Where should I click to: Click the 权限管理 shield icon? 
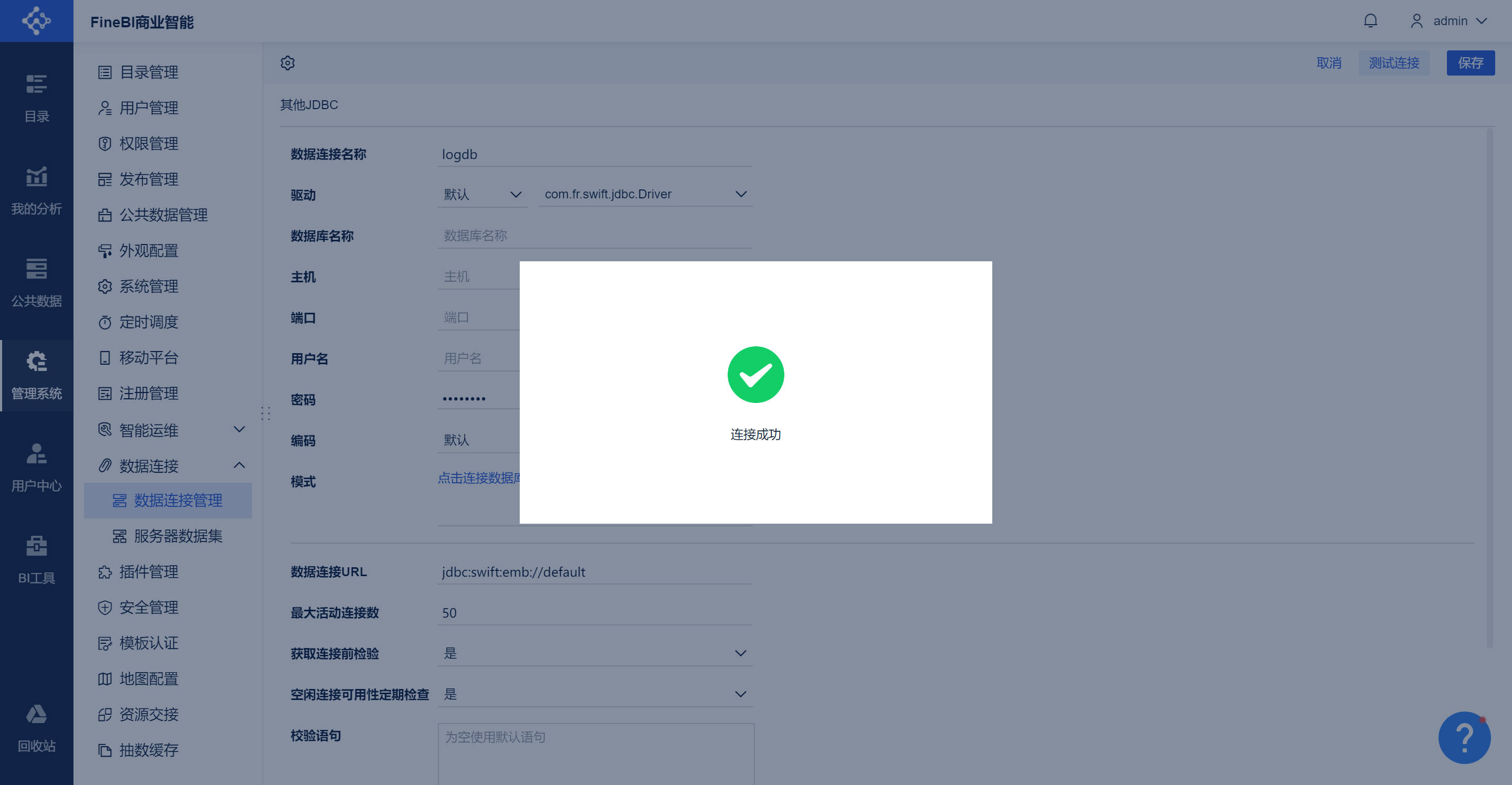[105, 144]
